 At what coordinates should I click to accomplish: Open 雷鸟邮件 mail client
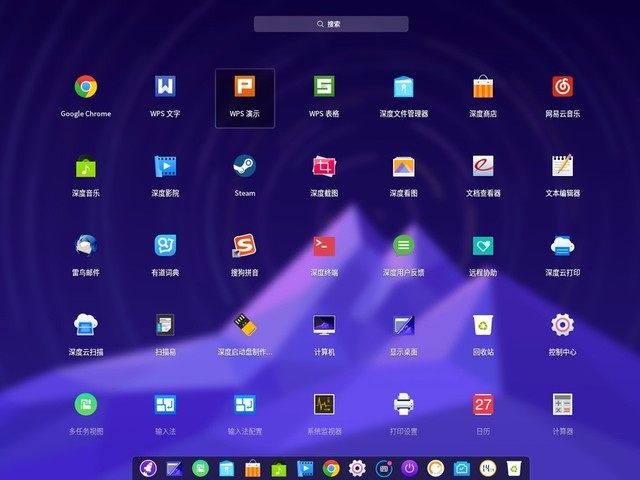pyautogui.click(x=86, y=245)
